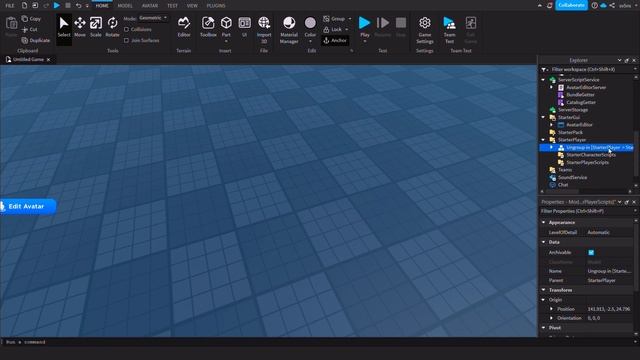Click the Cut scissors icon

tap(25, 29)
